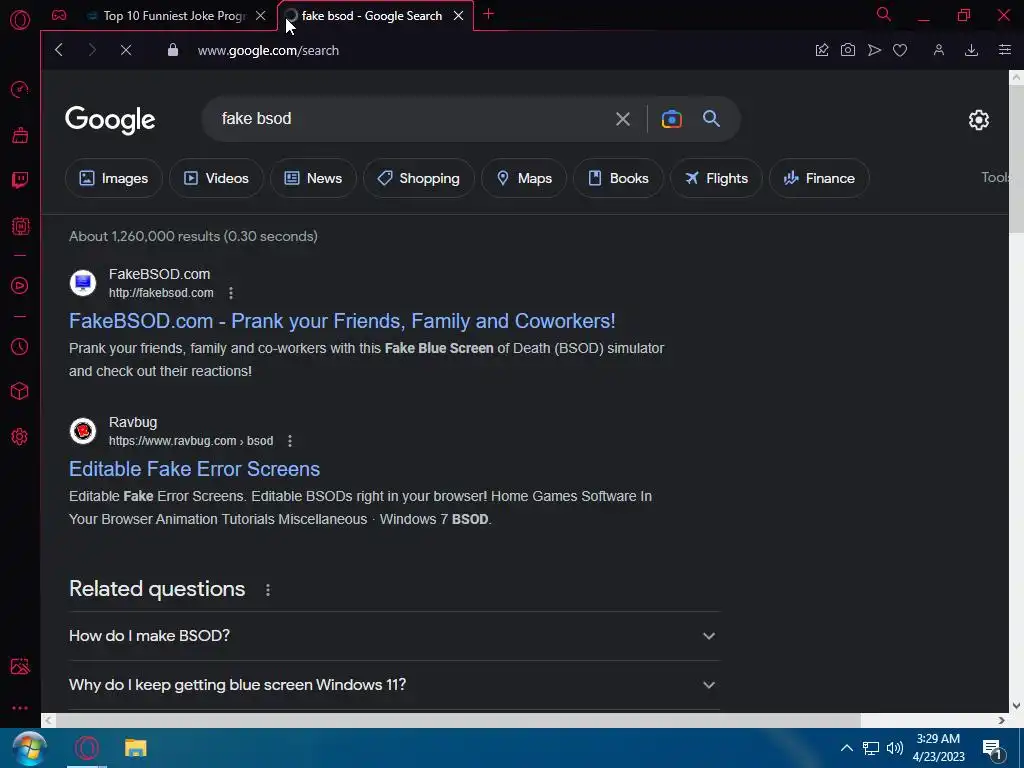This screenshot has height=768, width=1024.
Task: Add page to bookmarks heart icon
Action: tap(900, 50)
